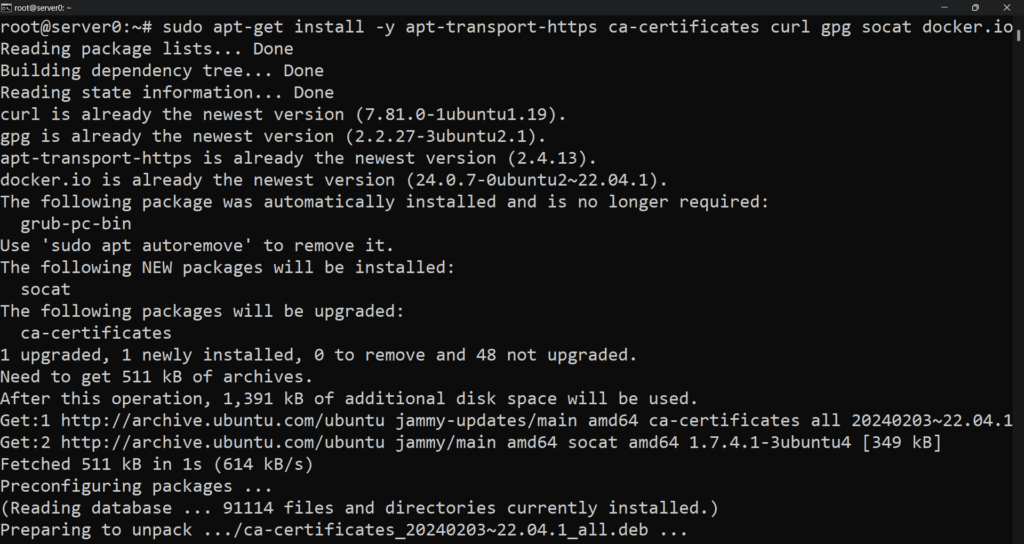Click 'Need to get 511 kB of archives' line
The image size is (1024, 544).
(156, 377)
